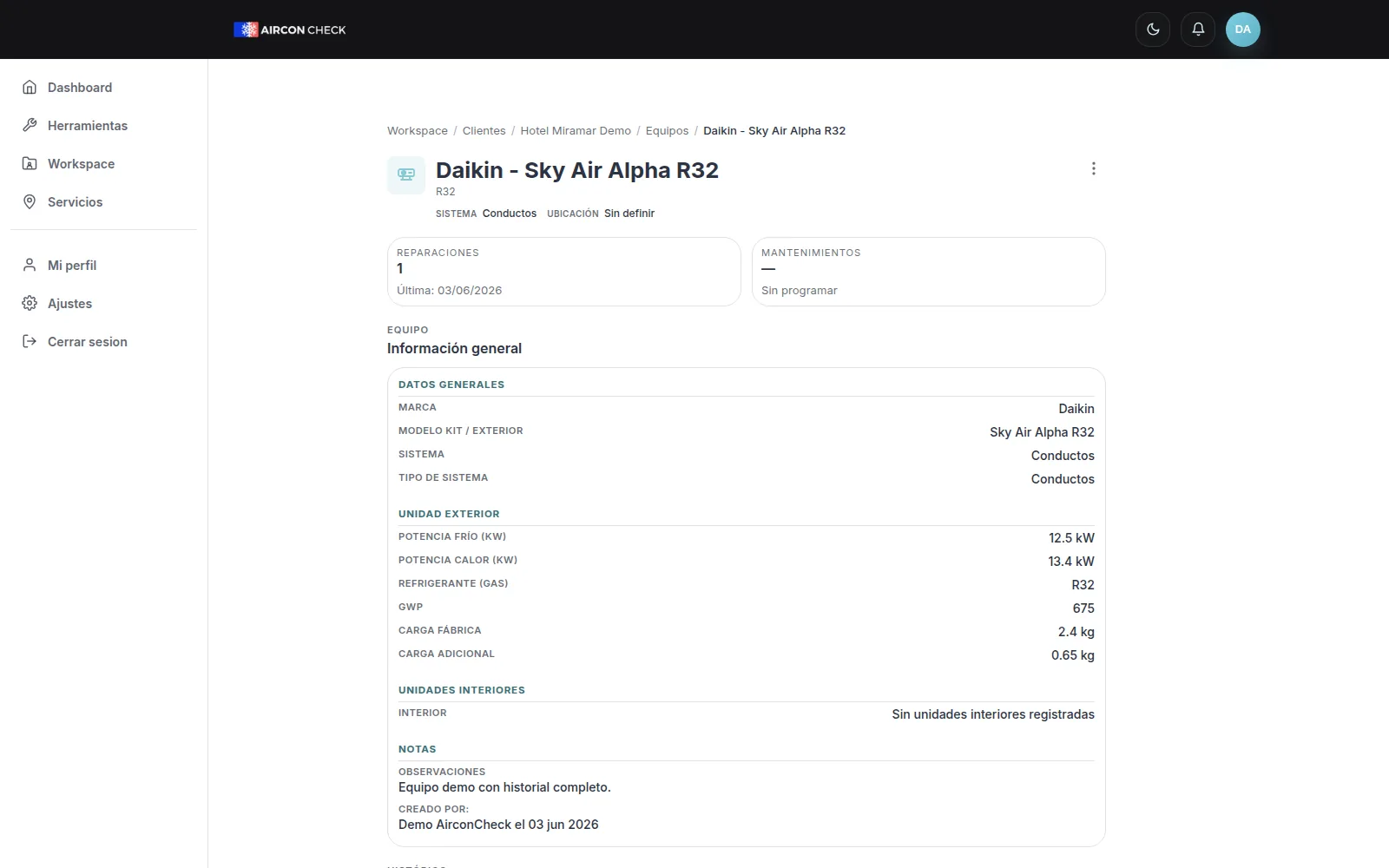Click the Daikin - Sky Air Alpha R32 heading
The width and height of the screenshot is (1389, 868).
click(x=577, y=170)
